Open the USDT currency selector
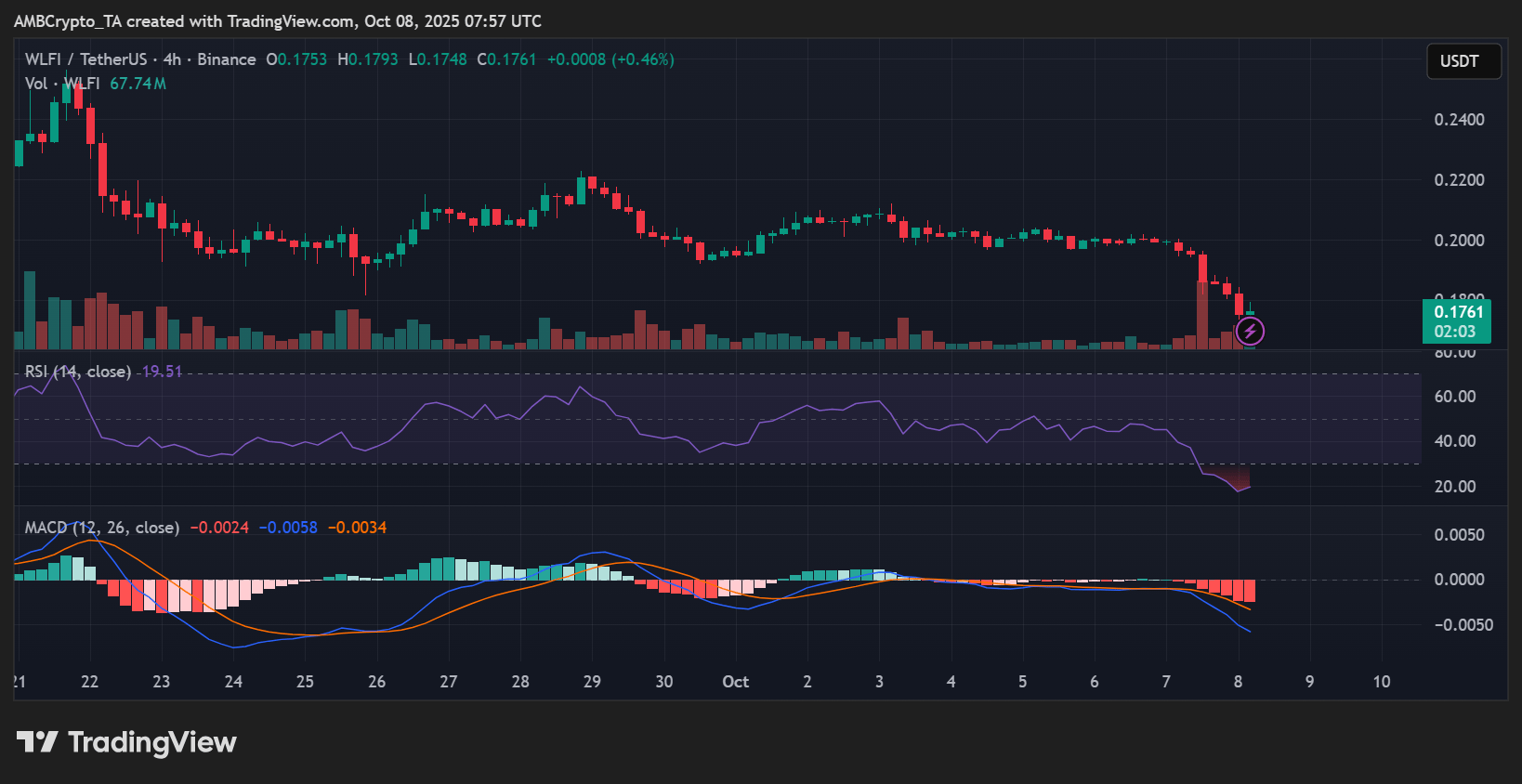Viewport: 1522px width, 784px height. pyautogui.click(x=1463, y=61)
